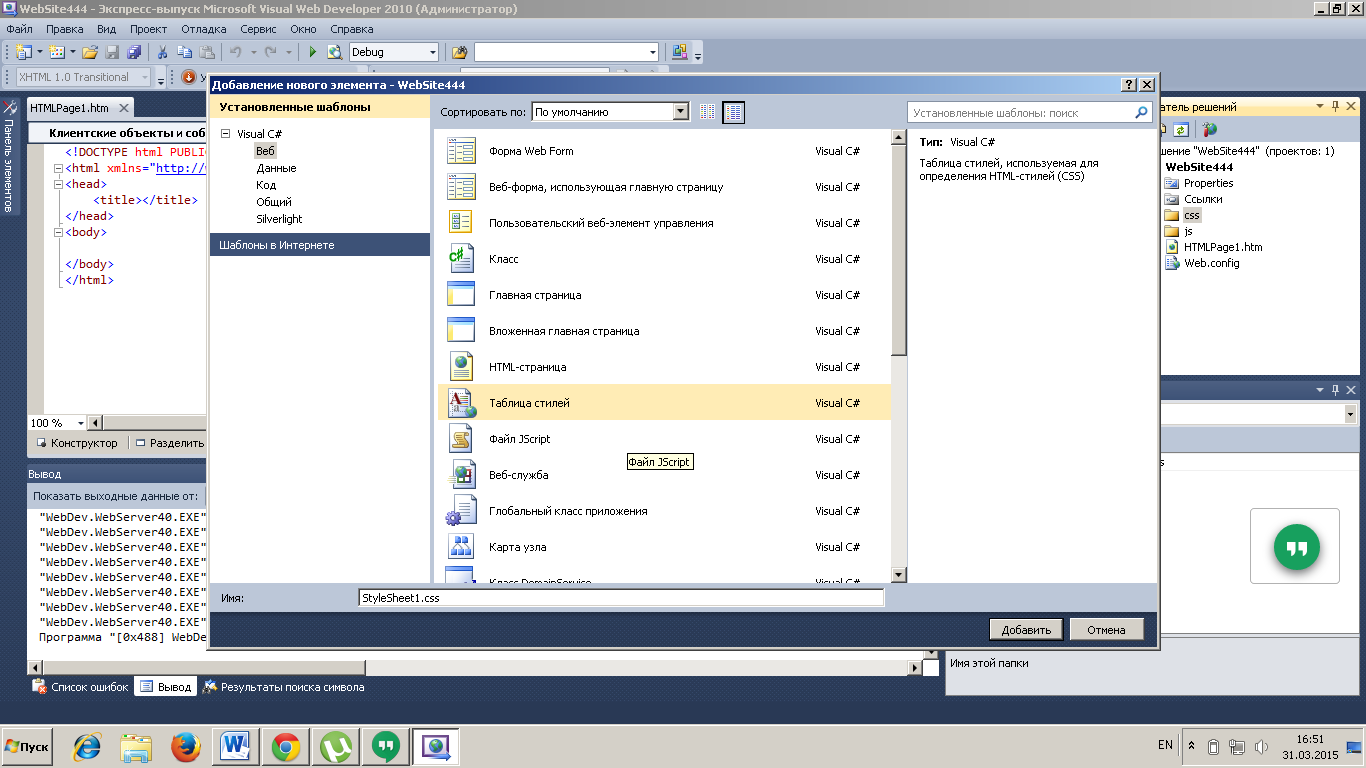The width and height of the screenshot is (1366, 768).
Task: Click the Добавить button
Action: click(1027, 629)
